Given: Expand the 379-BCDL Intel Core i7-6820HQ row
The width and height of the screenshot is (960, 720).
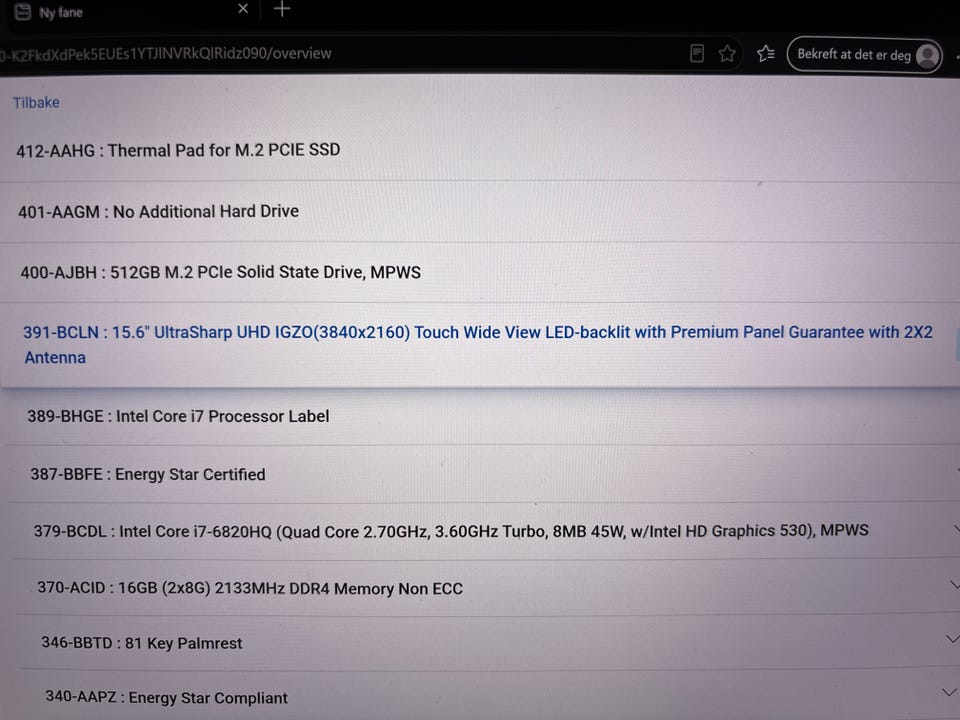Looking at the screenshot, I should point(956,528).
